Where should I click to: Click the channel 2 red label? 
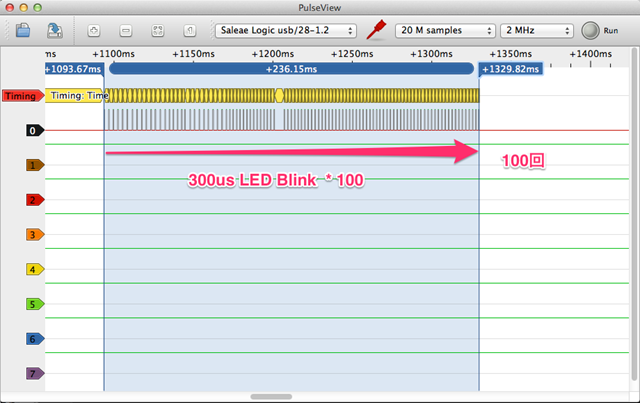(x=34, y=200)
